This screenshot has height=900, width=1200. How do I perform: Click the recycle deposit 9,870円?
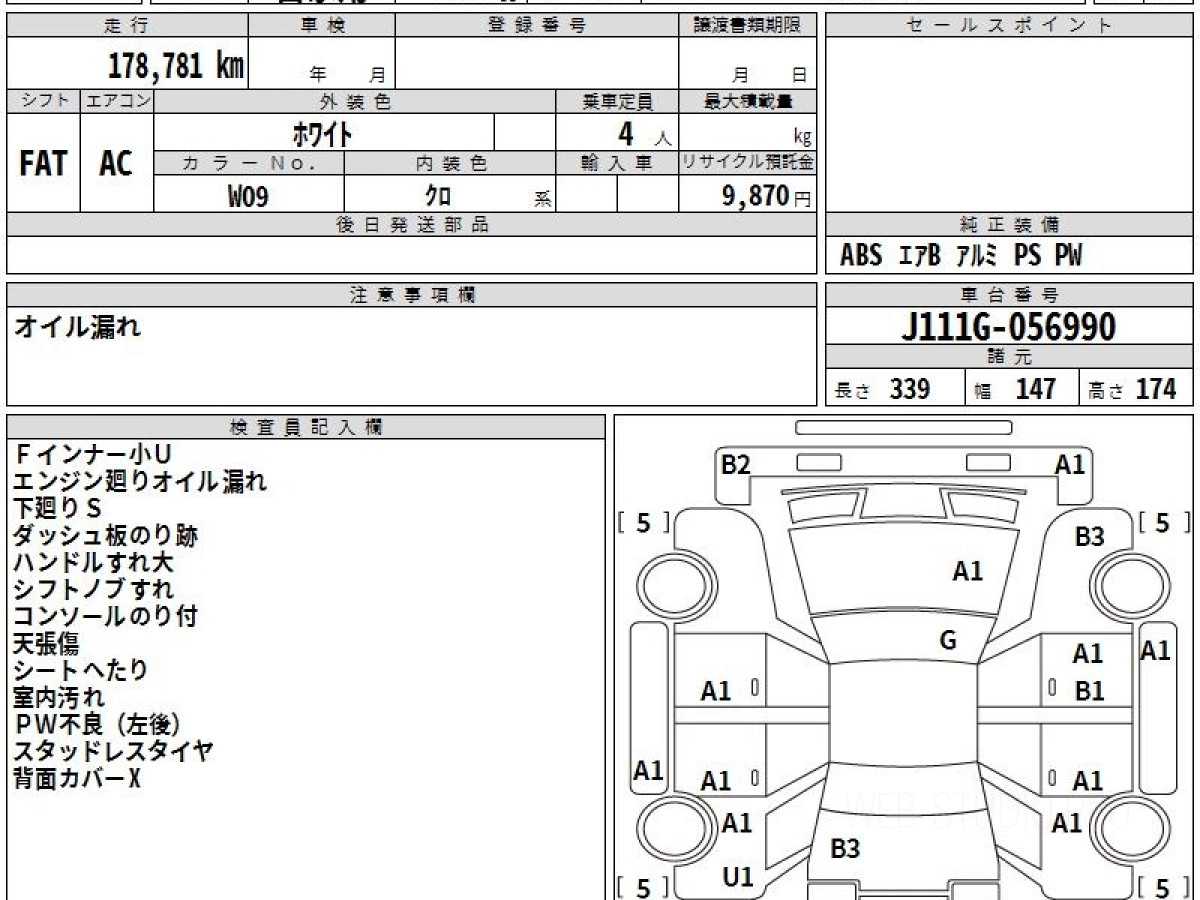[x=767, y=196]
